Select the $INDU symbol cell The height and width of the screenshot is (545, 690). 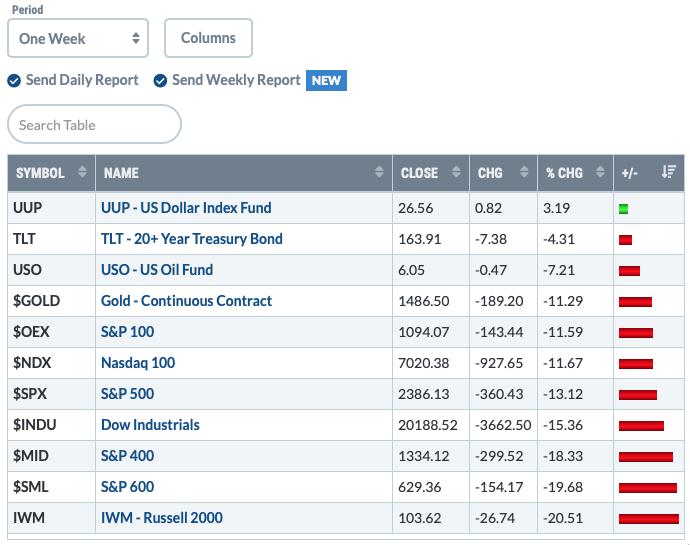[51, 425]
